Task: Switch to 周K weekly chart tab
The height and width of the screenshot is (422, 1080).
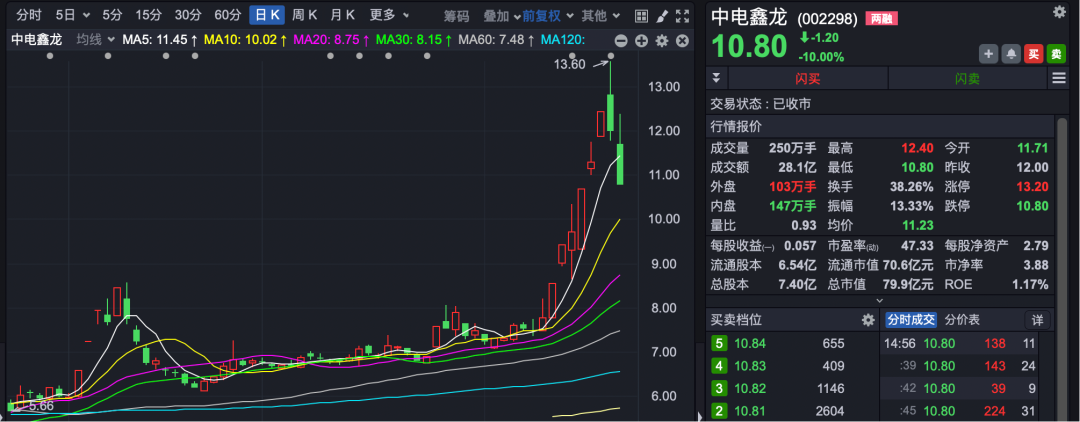Action: point(304,15)
